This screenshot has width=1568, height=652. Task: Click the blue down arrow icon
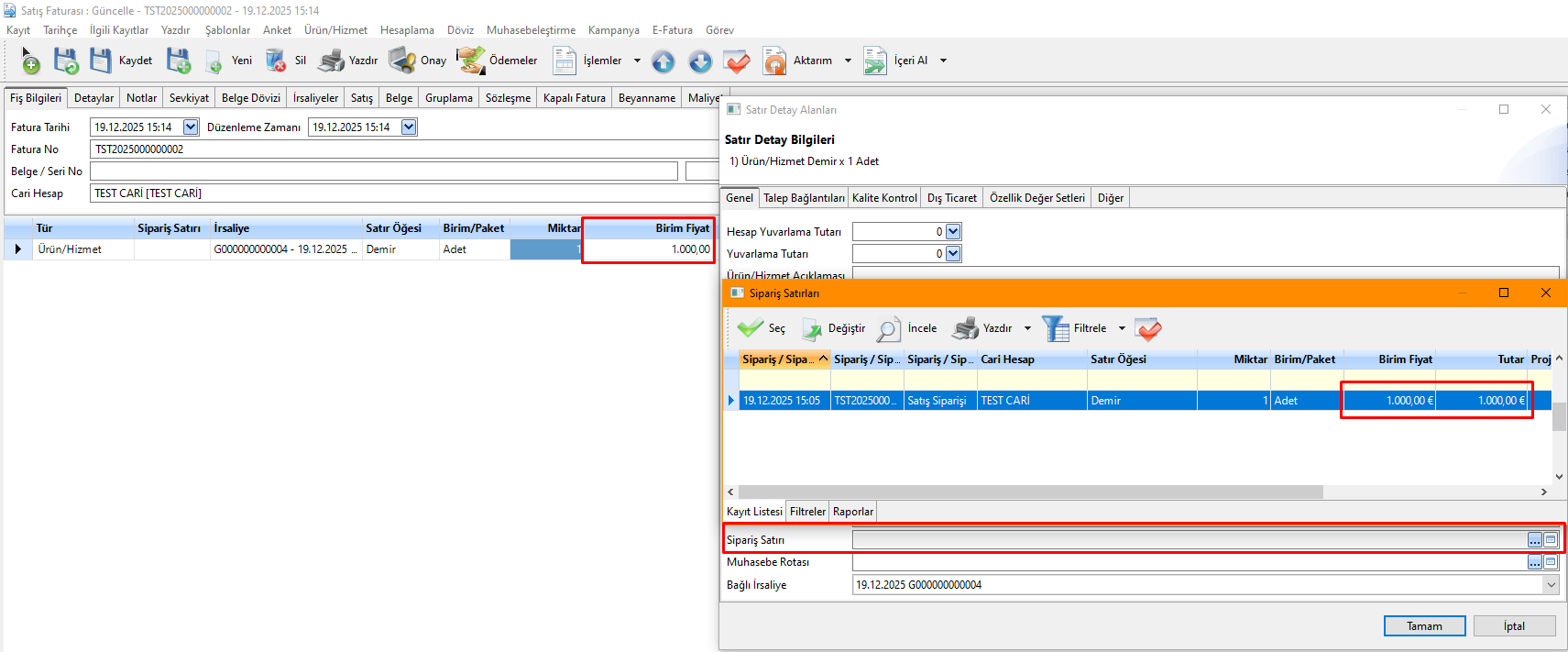pyautogui.click(x=700, y=61)
